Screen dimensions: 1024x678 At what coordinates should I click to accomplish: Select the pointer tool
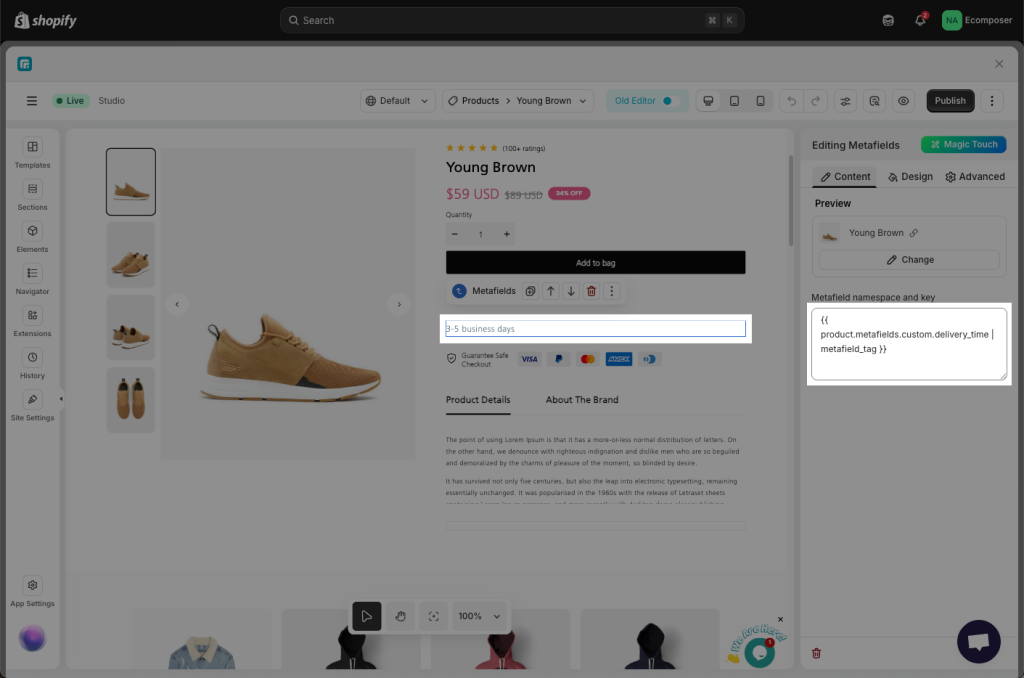[366, 616]
